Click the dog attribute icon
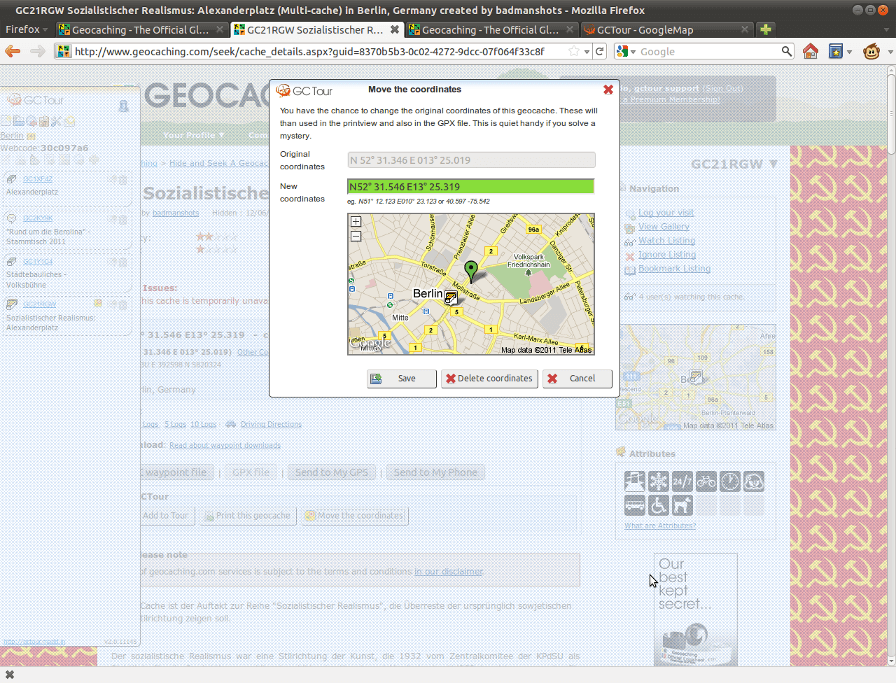This screenshot has height=683, width=896. coord(682,505)
